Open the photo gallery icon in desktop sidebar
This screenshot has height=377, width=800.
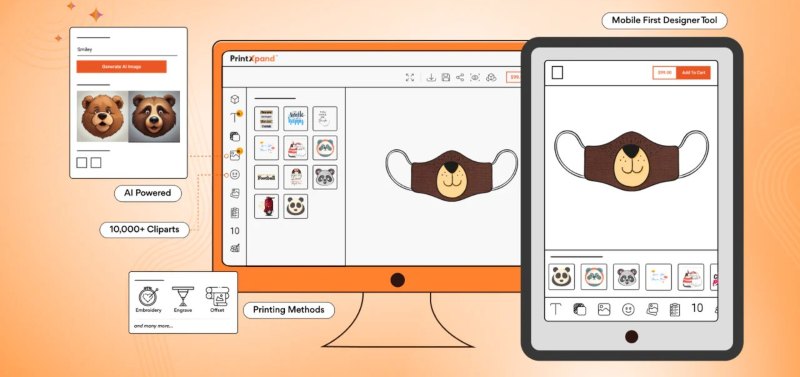235,193
